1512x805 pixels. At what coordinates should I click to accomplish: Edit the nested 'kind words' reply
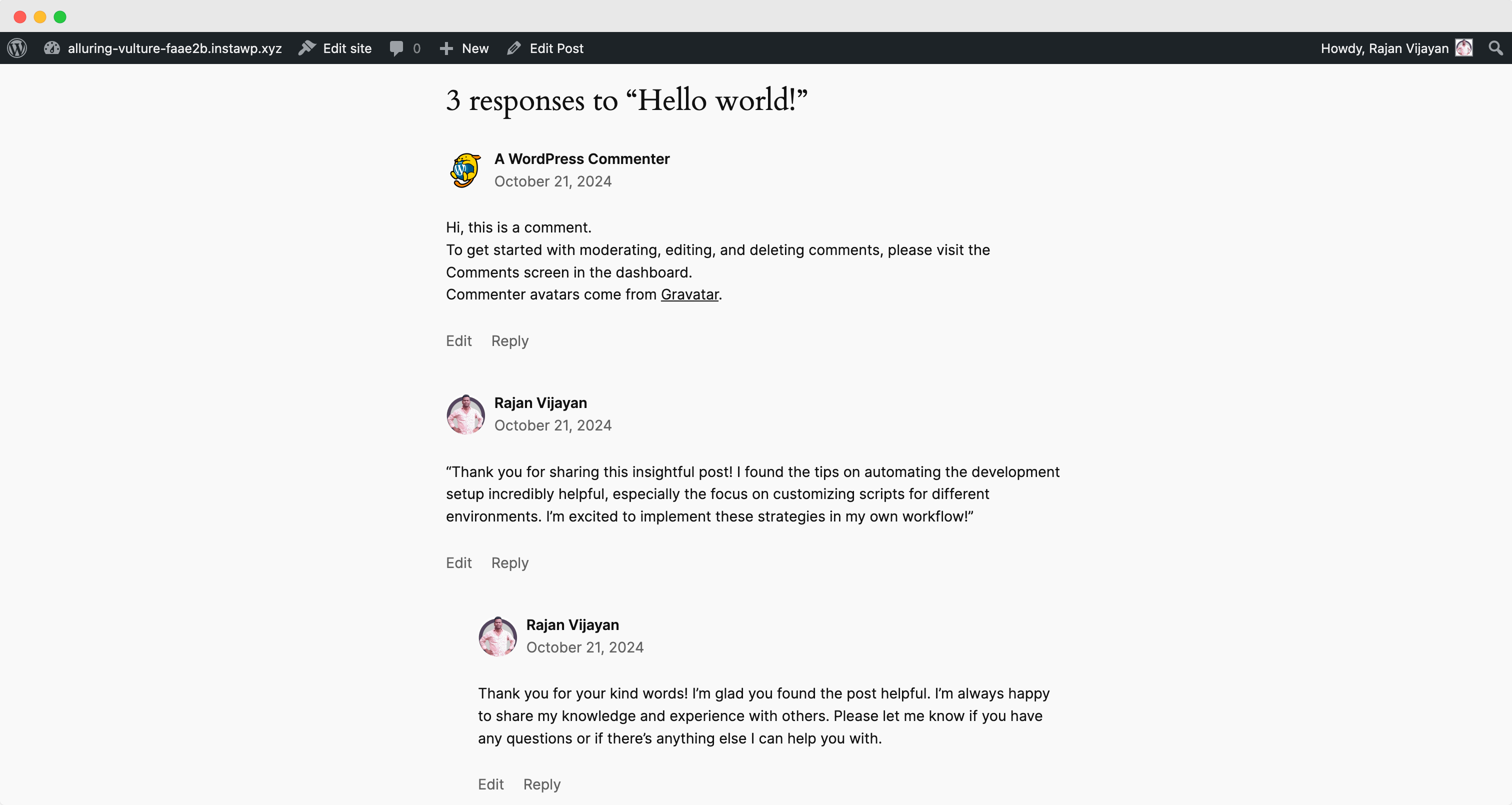(490, 784)
